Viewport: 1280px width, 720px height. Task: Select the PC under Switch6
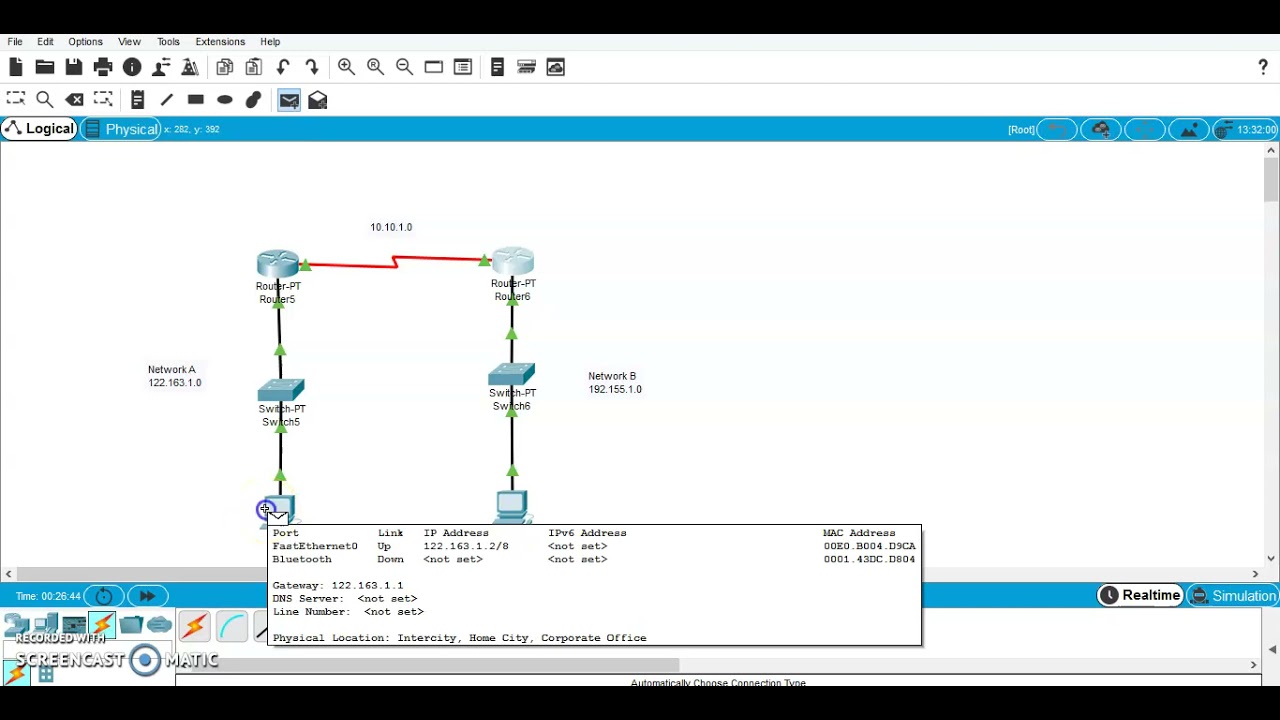tap(511, 506)
